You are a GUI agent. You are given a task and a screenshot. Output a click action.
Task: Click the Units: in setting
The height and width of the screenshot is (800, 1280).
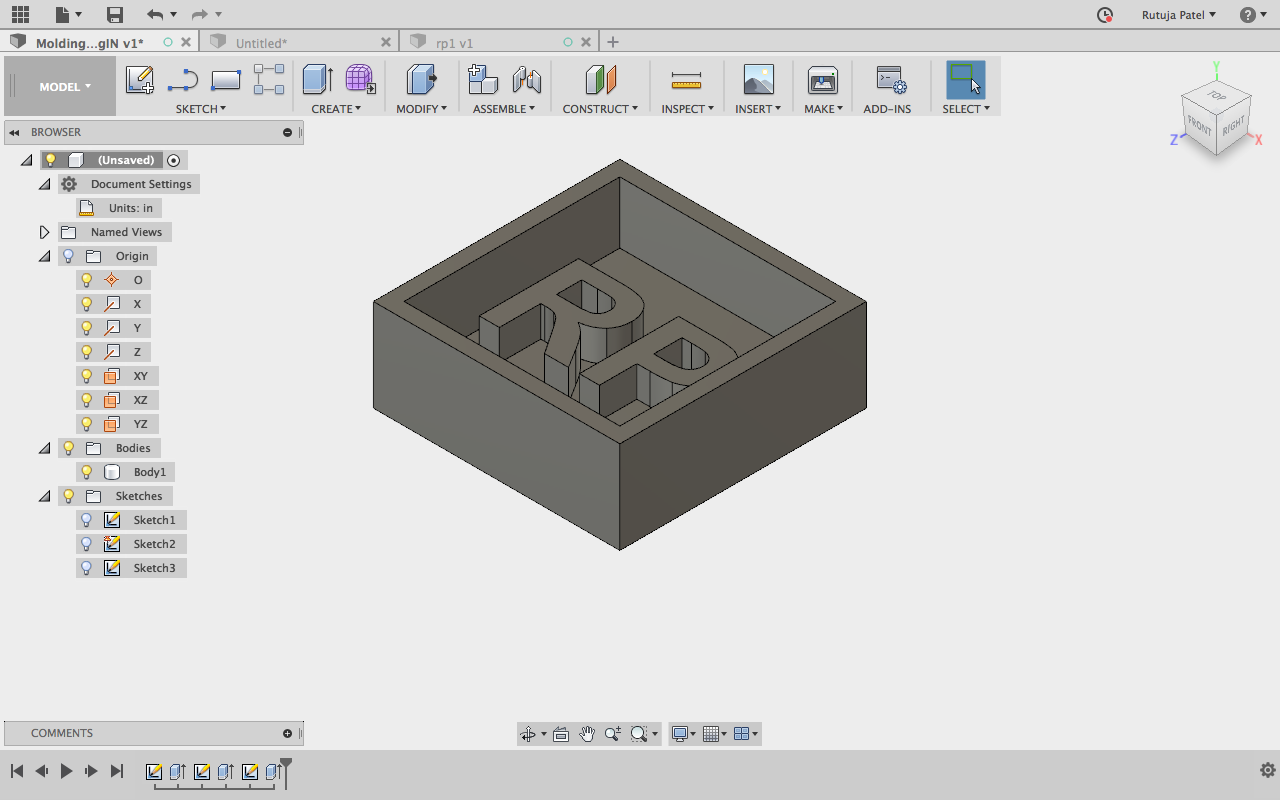click(x=131, y=207)
